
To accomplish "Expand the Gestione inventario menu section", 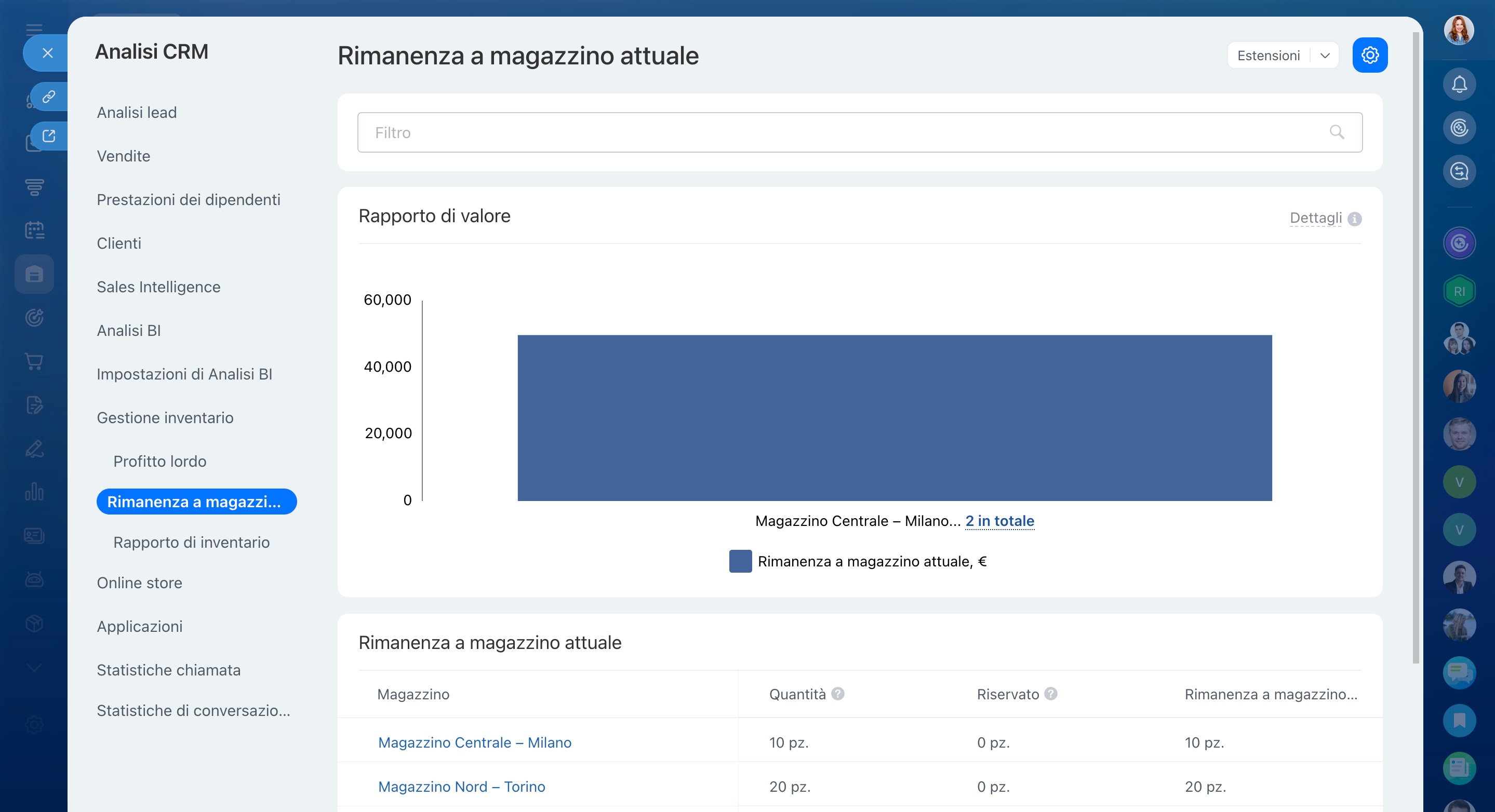I will 165,417.
